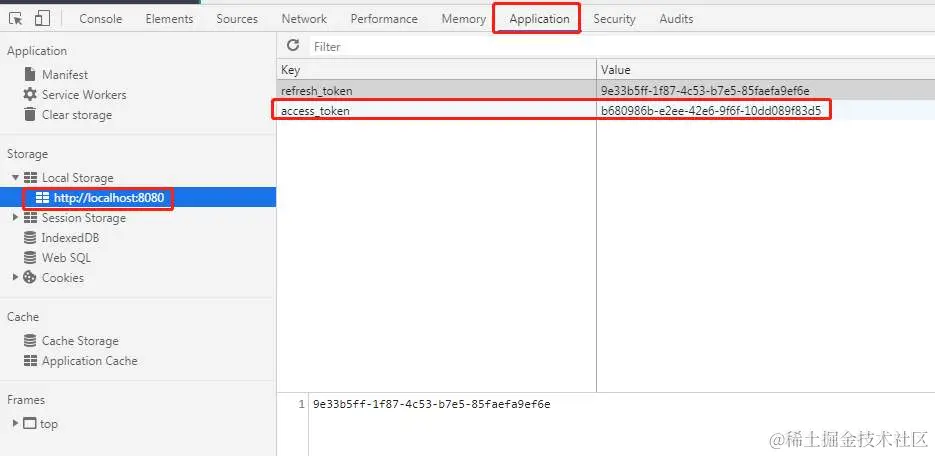Open Cache Storage in the sidebar
This screenshot has height=456, width=935.
(x=80, y=340)
